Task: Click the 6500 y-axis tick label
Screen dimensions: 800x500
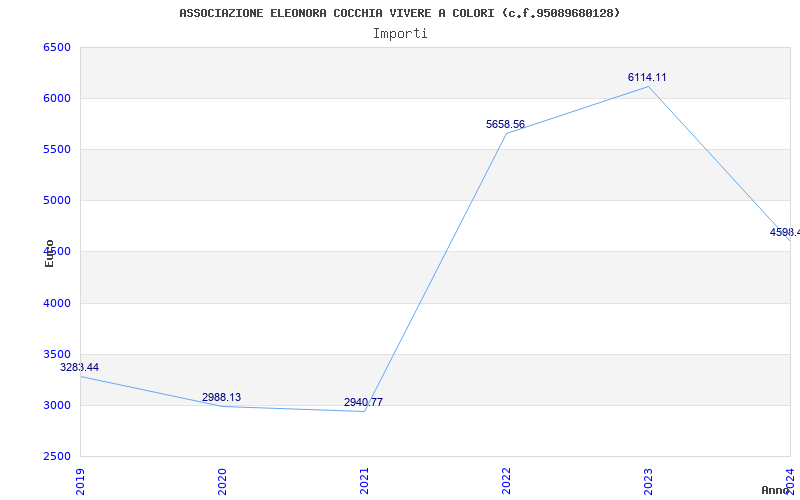Action: [x=57, y=47]
